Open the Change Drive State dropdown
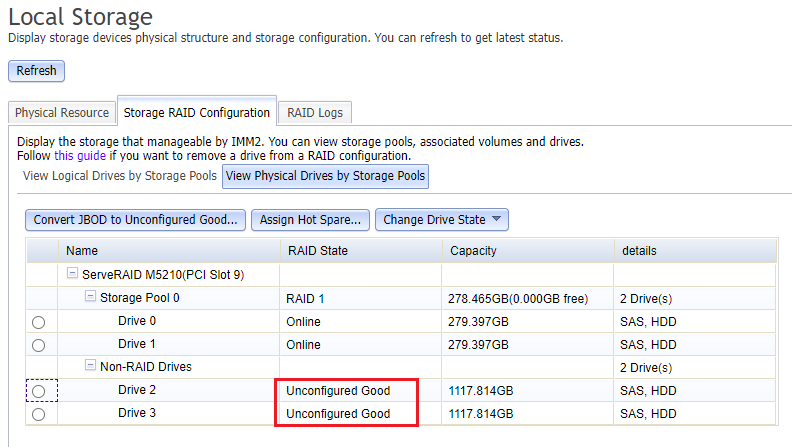Viewport: 792px width, 447px height. click(x=443, y=220)
